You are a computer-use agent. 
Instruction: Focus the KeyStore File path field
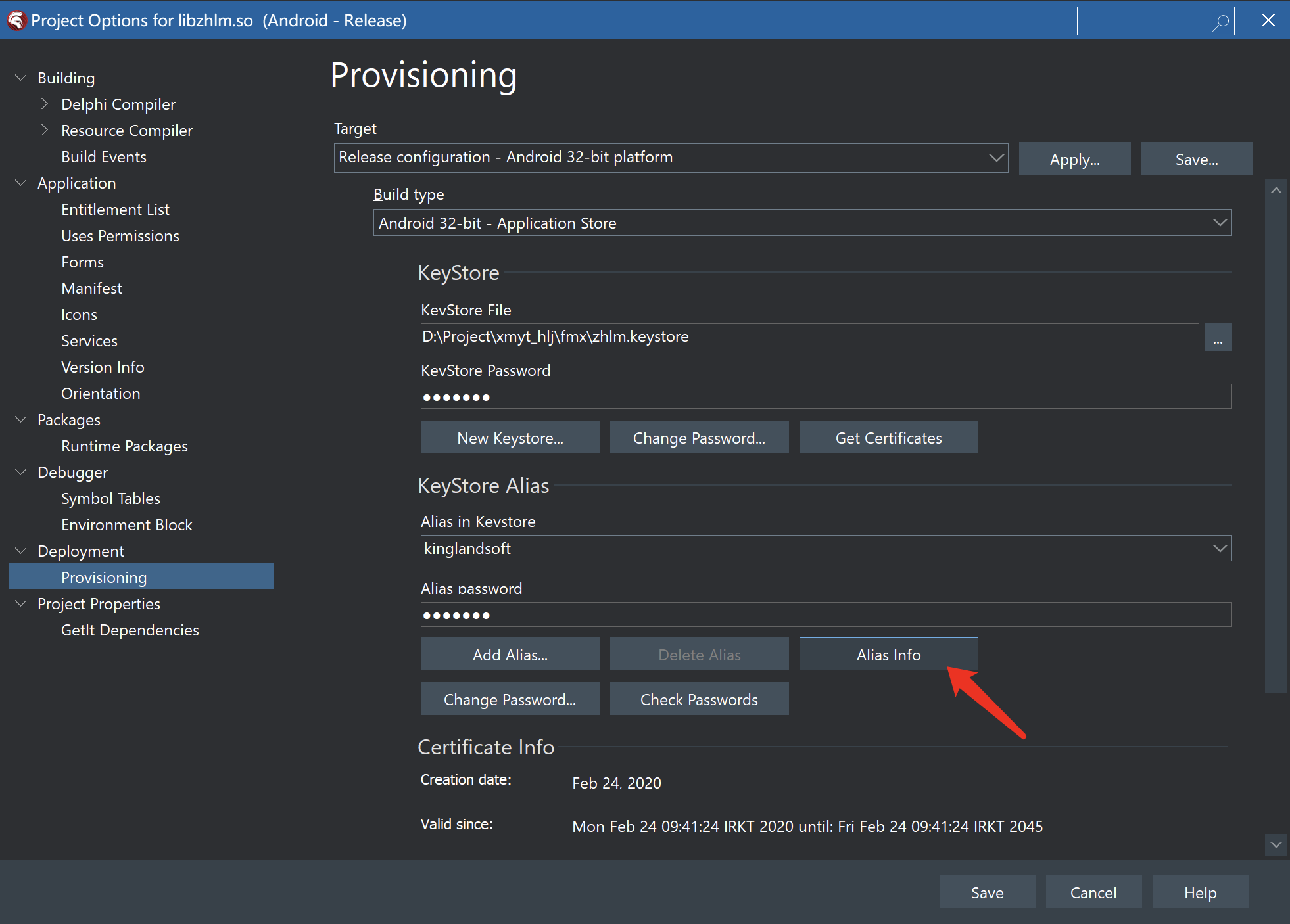[810, 336]
